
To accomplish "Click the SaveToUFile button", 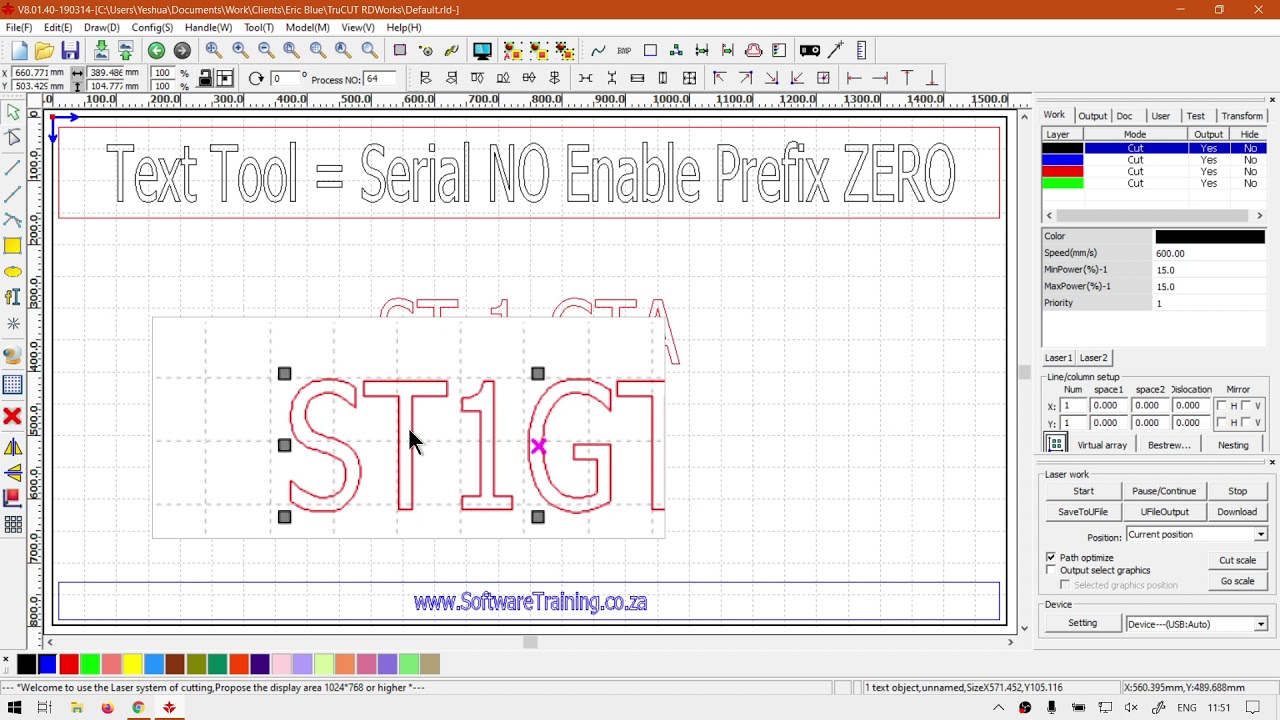I will [x=1083, y=512].
